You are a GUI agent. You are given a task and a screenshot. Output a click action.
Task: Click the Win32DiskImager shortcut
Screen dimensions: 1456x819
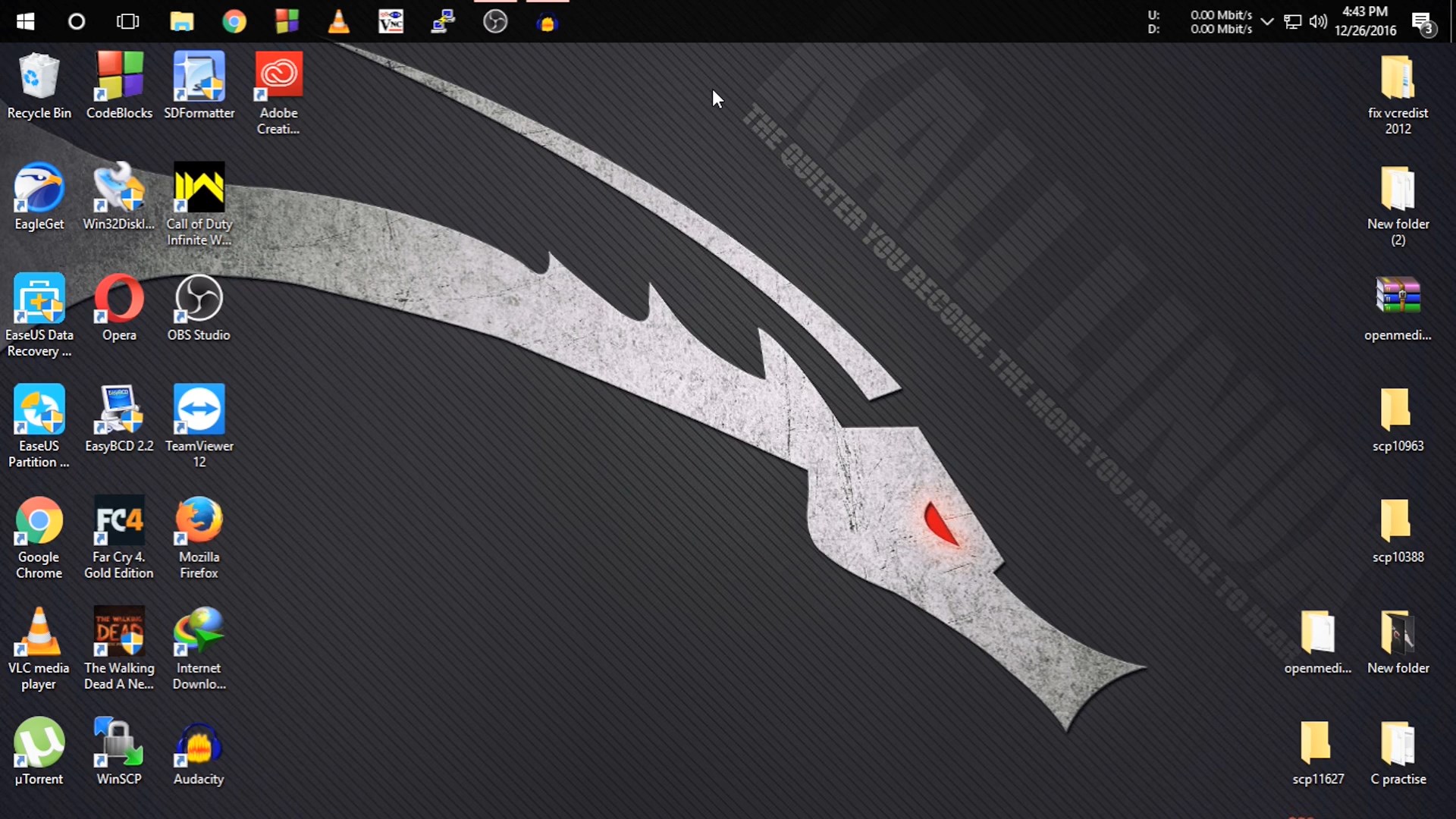[119, 196]
